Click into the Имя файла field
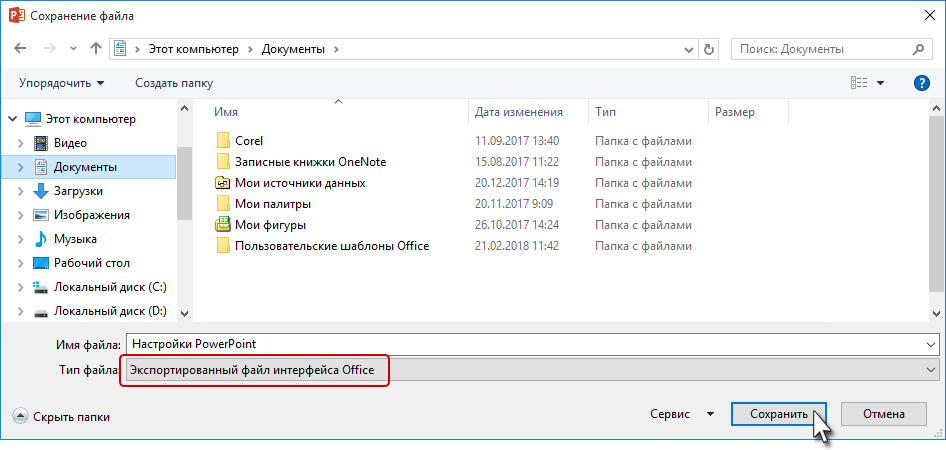The width and height of the screenshot is (946, 450). click(525, 344)
